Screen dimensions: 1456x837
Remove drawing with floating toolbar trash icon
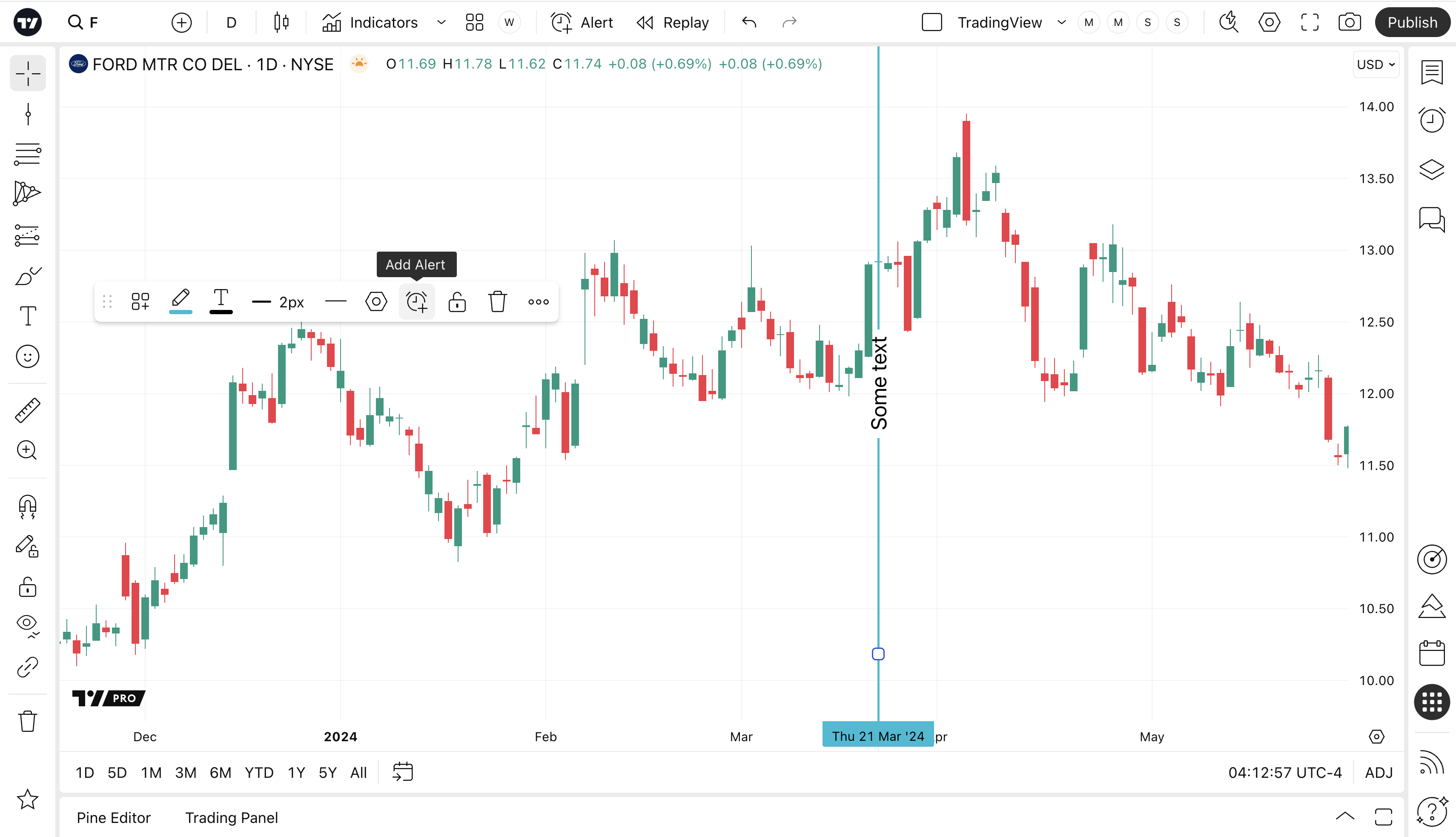(497, 302)
